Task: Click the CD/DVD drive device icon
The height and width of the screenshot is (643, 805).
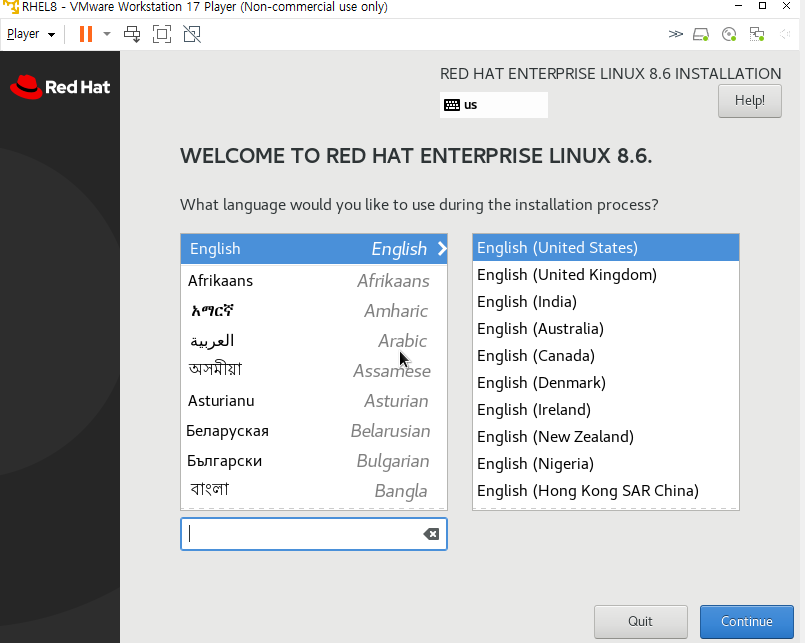Action: tap(729, 34)
